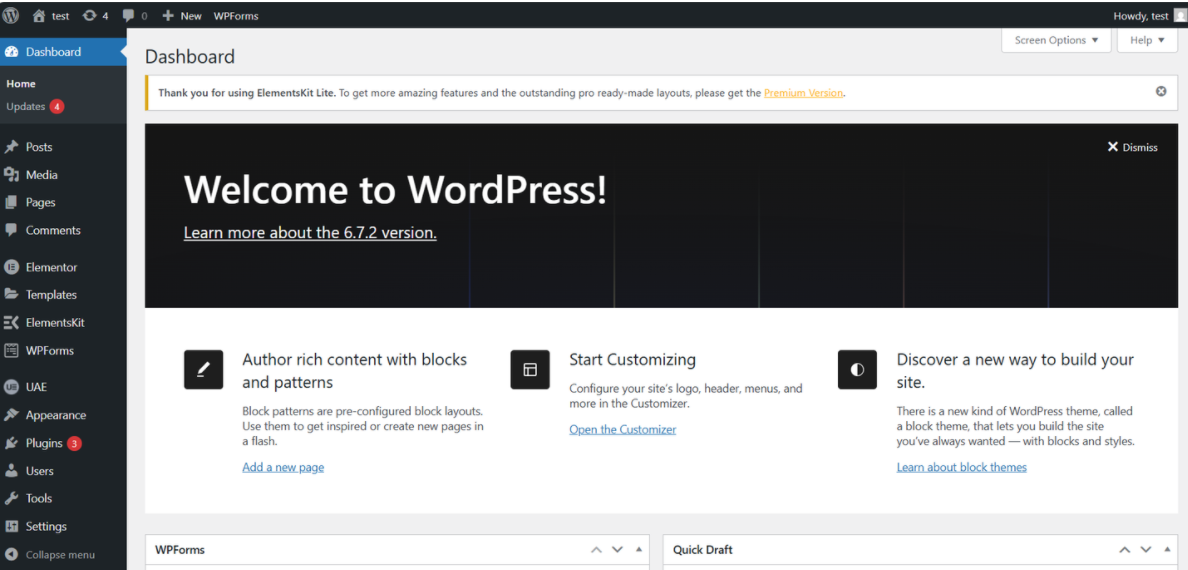Click the red 4 badge next to Updates

point(57,107)
